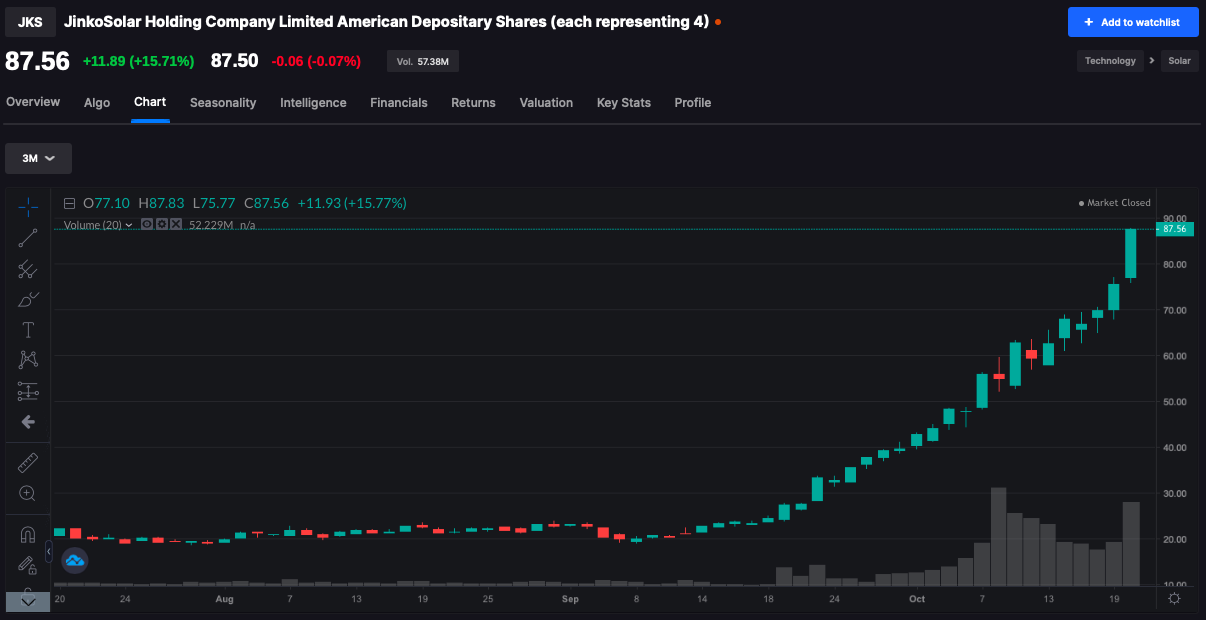Image resolution: width=1206 pixels, height=620 pixels.
Task: Switch to the Overview tab
Action: click(33, 102)
